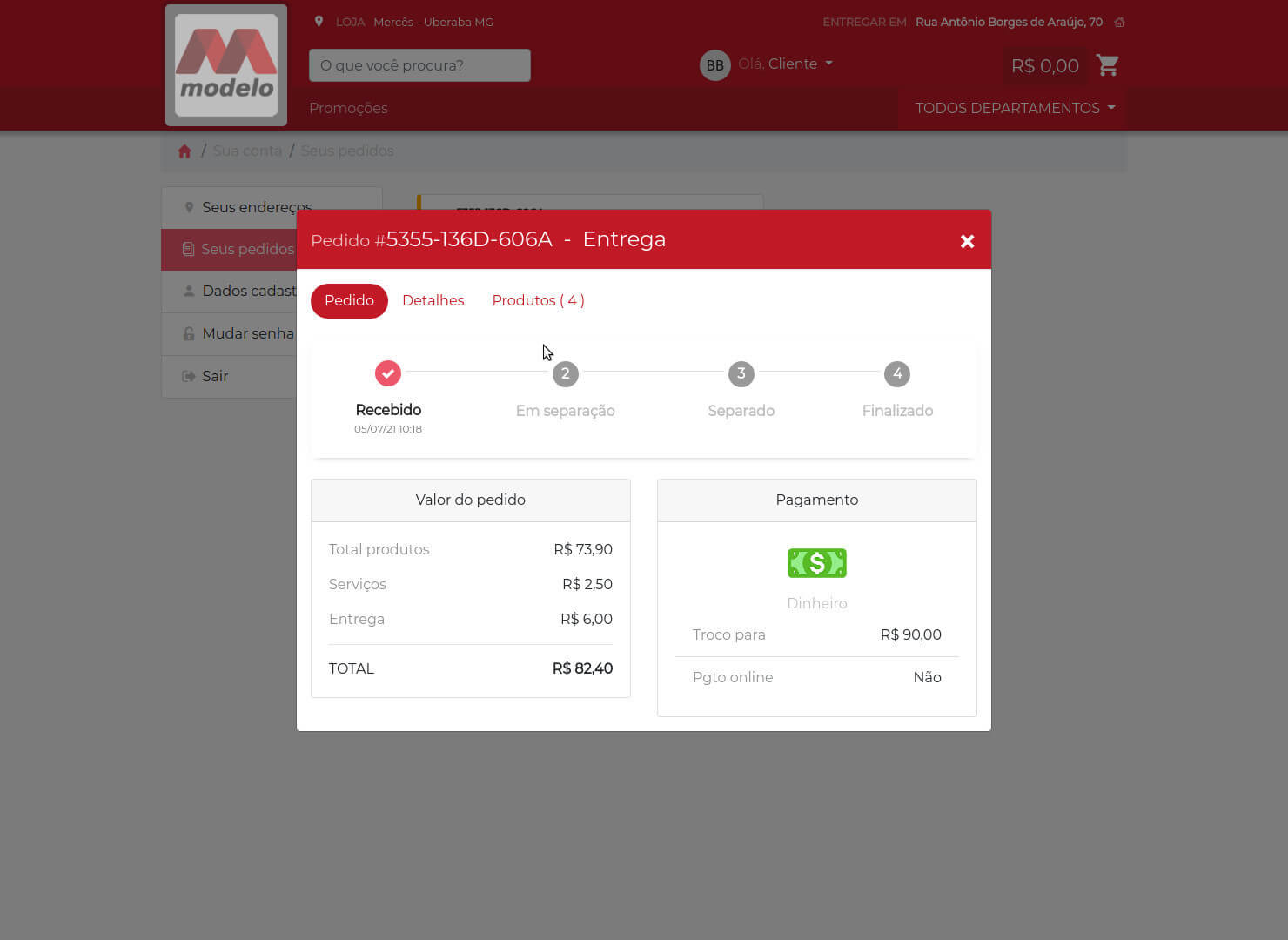This screenshot has height=940, width=1288.
Task: Click the Promoções link
Action: pos(348,108)
